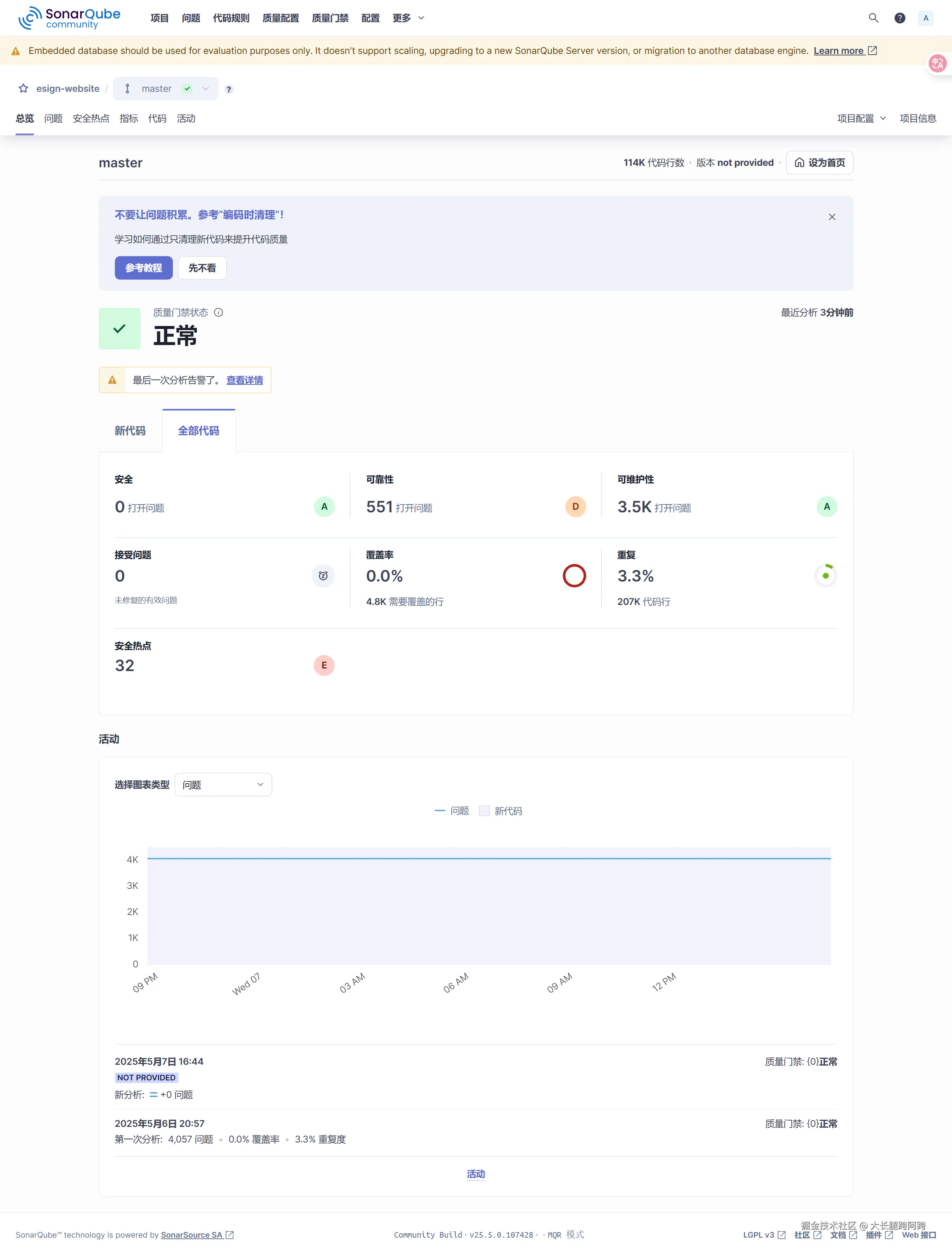Switch to the 新代码 tab
The width and height of the screenshot is (952, 1257).
click(x=130, y=431)
